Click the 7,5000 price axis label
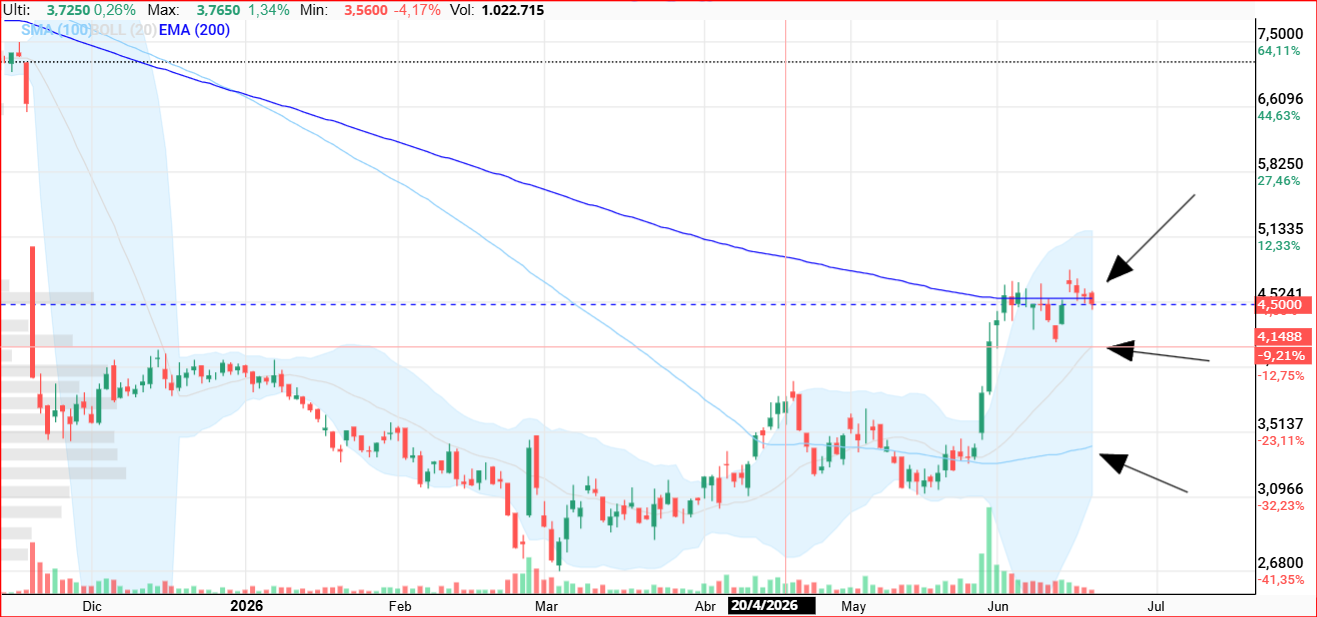Screen dimensions: 1317x617 1279,33
